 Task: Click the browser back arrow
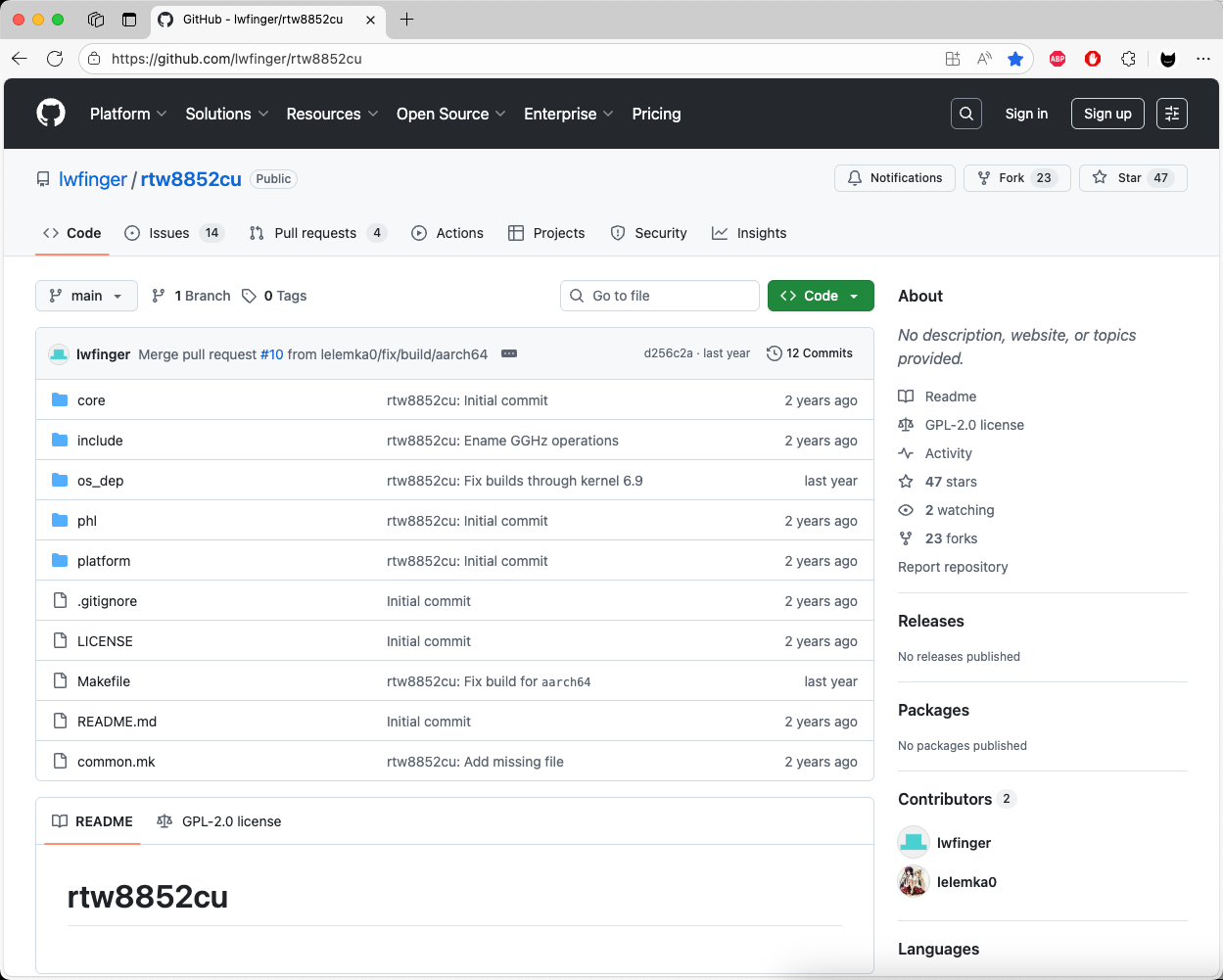20,59
